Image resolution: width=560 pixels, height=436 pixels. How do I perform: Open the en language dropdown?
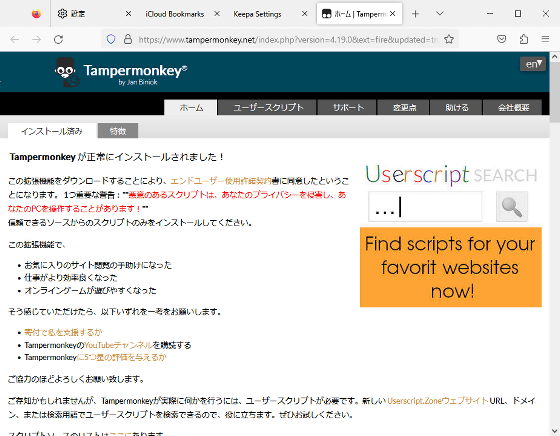point(533,64)
